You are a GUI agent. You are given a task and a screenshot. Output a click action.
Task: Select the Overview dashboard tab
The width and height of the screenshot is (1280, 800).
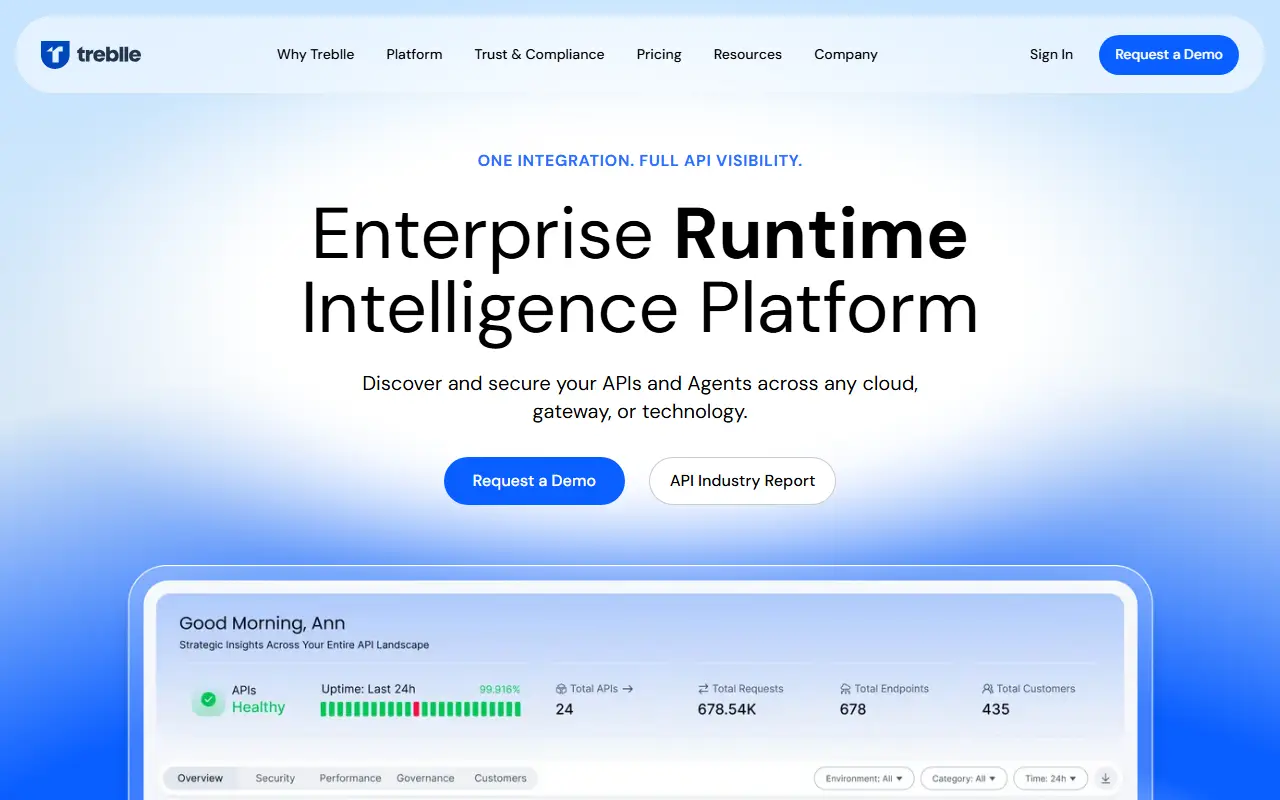click(x=200, y=778)
